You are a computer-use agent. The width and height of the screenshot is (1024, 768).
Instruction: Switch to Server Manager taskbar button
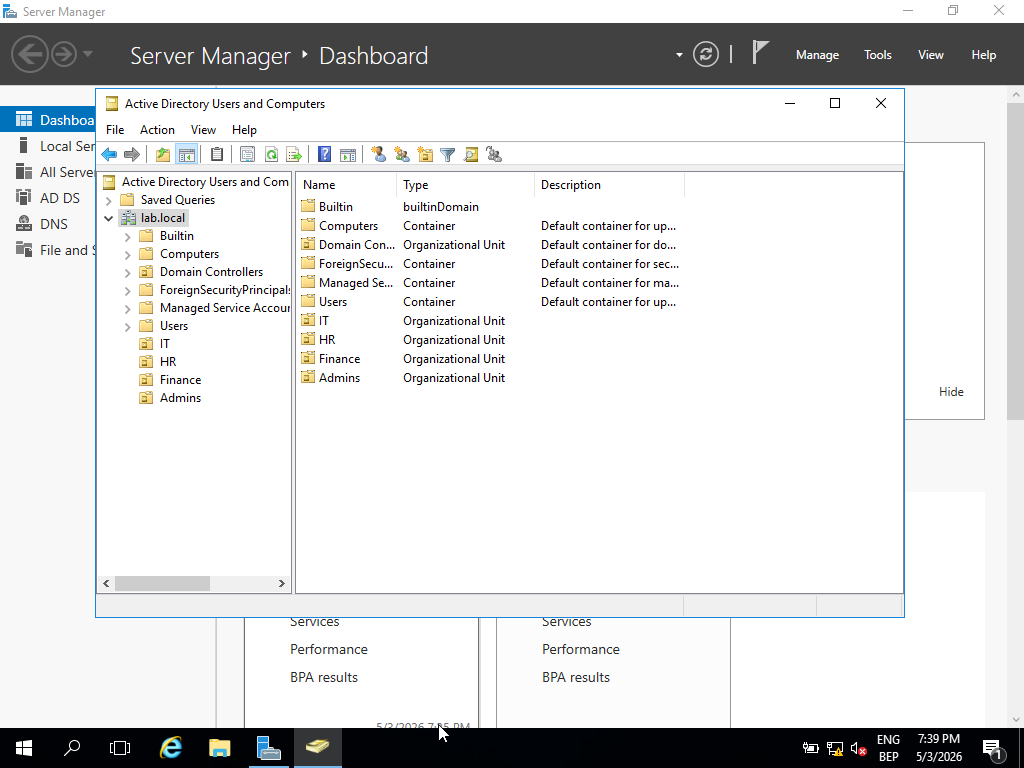pos(268,748)
